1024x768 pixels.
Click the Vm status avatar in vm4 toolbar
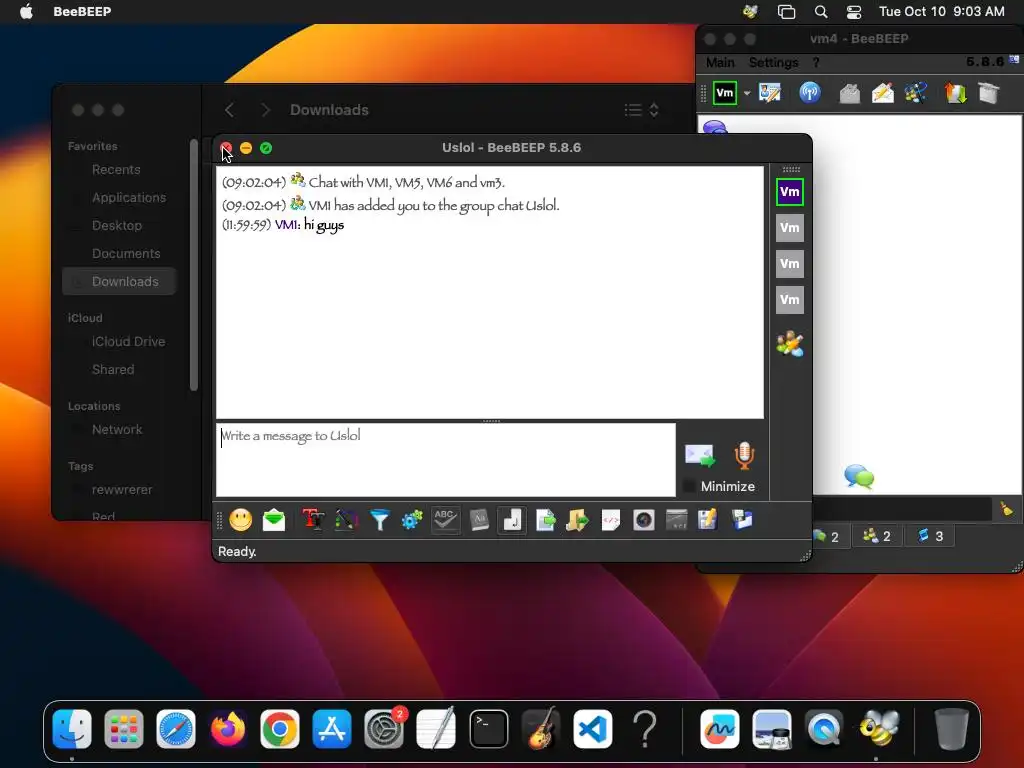(725, 93)
